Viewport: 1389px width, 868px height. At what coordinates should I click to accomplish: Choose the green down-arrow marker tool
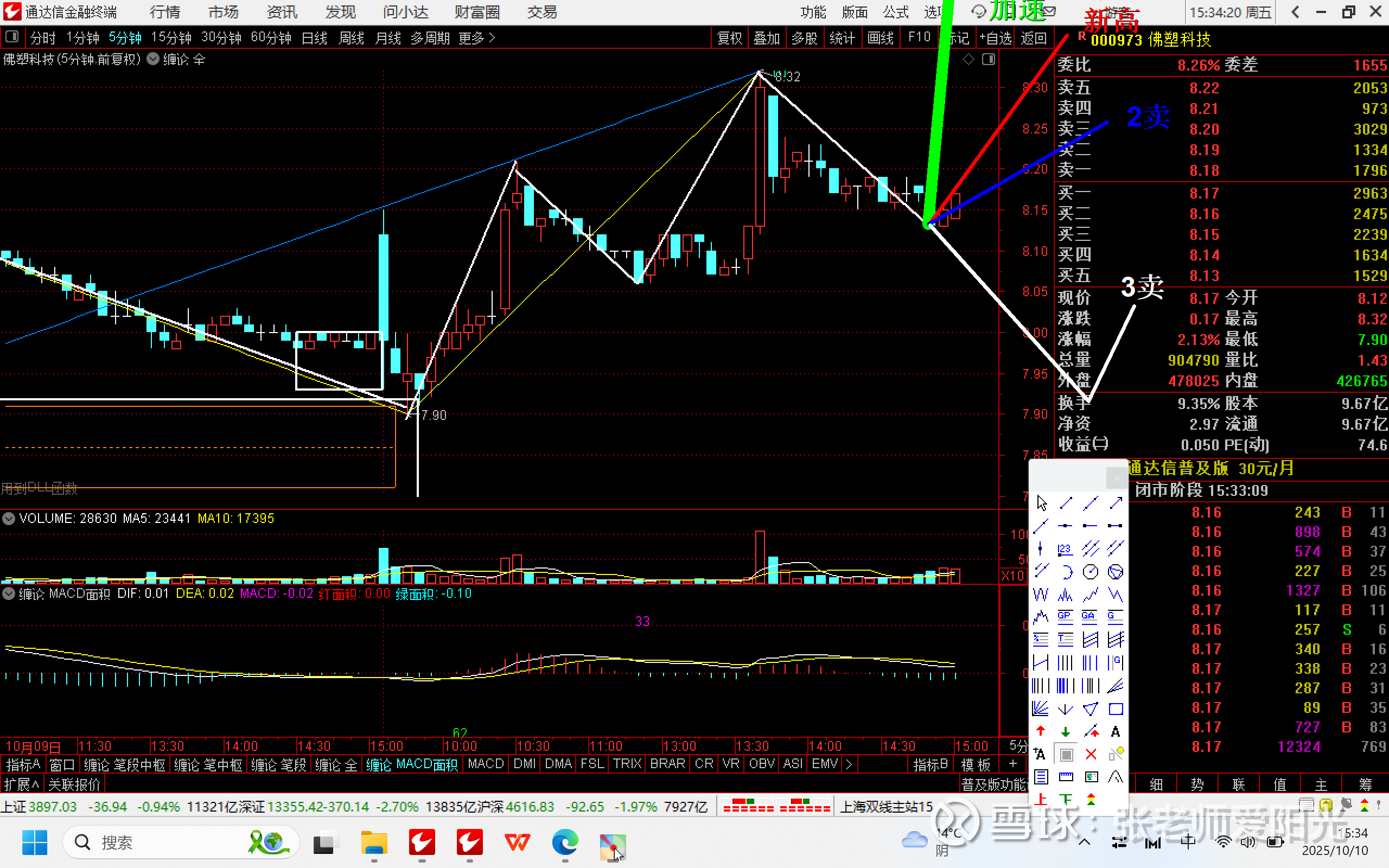pyautogui.click(x=1065, y=731)
